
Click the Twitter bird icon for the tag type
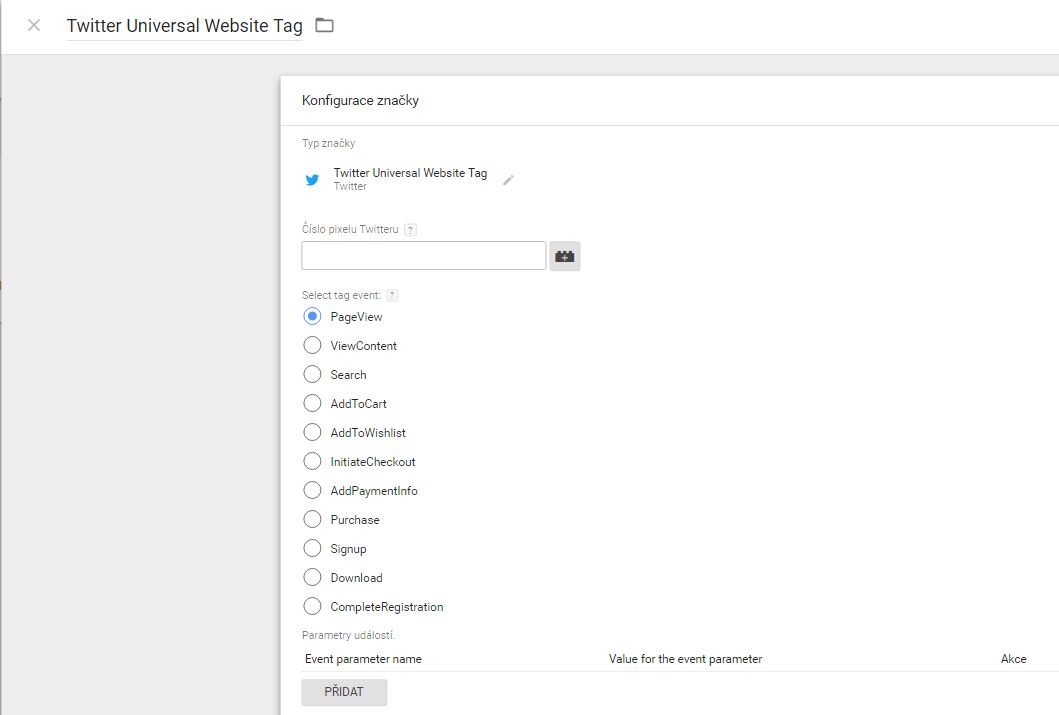pos(312,180)
